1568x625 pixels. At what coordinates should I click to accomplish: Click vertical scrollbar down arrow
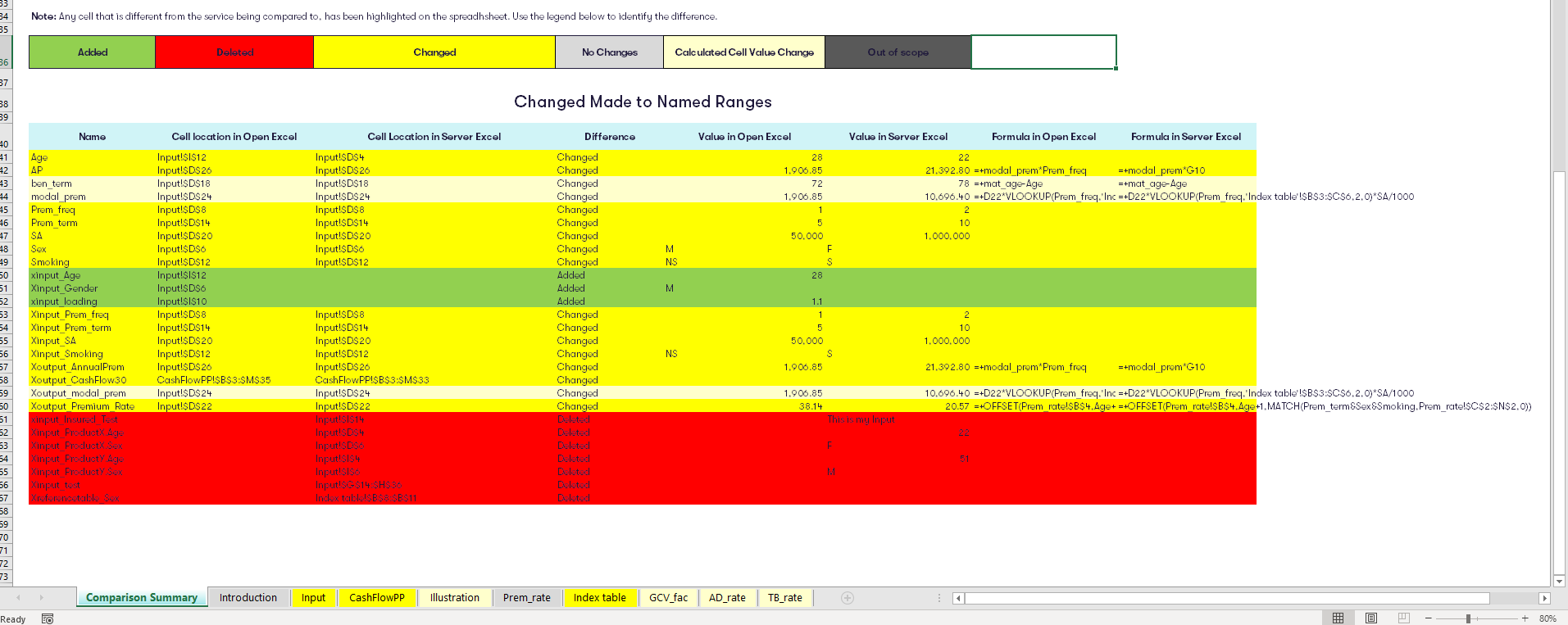pos(1559,581)
